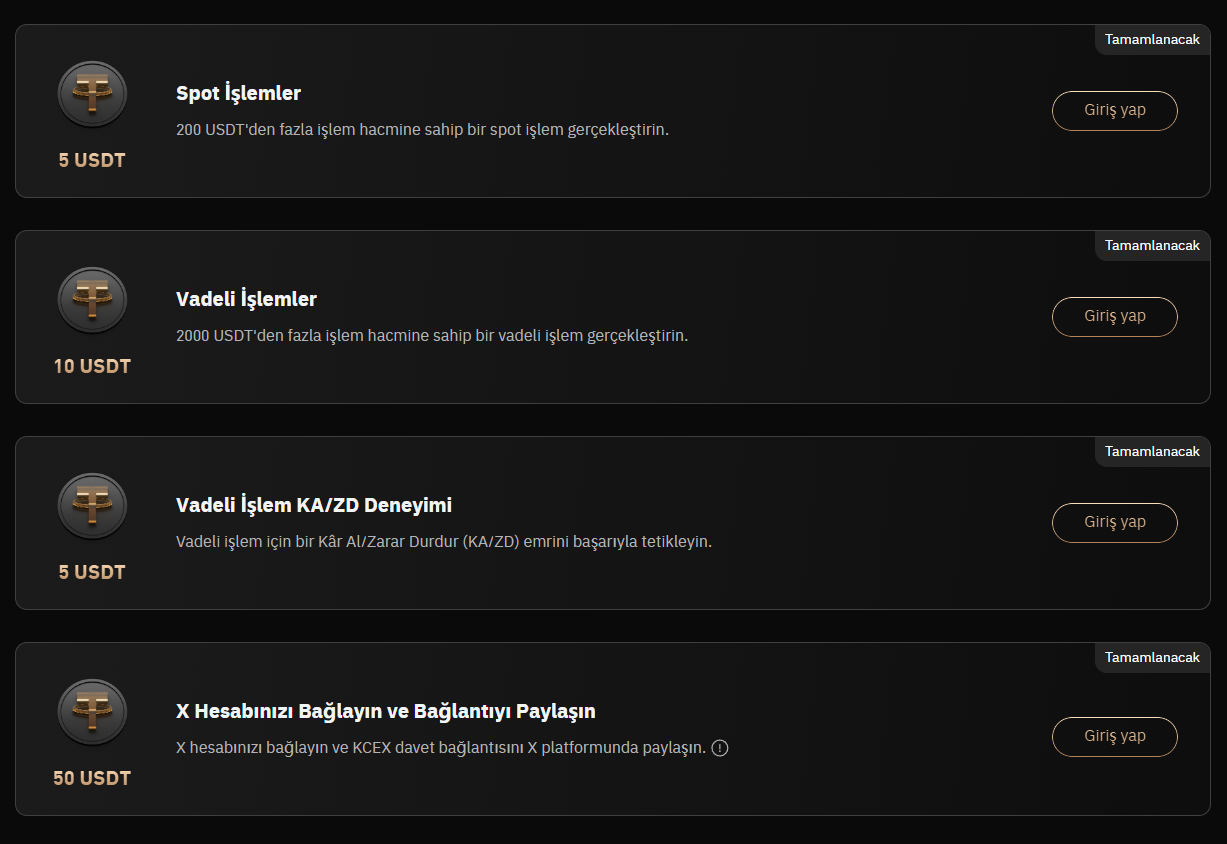Click the Tamamlanacak tag on Spot İşlemler card
The image size is (1227, 844).
coord(1152,40)
